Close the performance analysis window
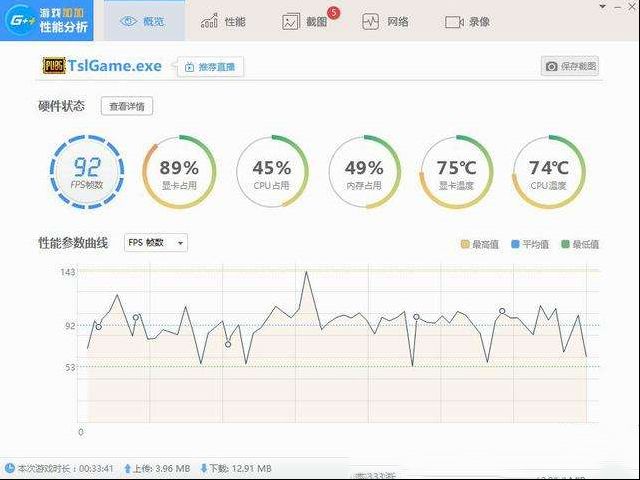Screen dimensions: 640x480 pos(632,7)
